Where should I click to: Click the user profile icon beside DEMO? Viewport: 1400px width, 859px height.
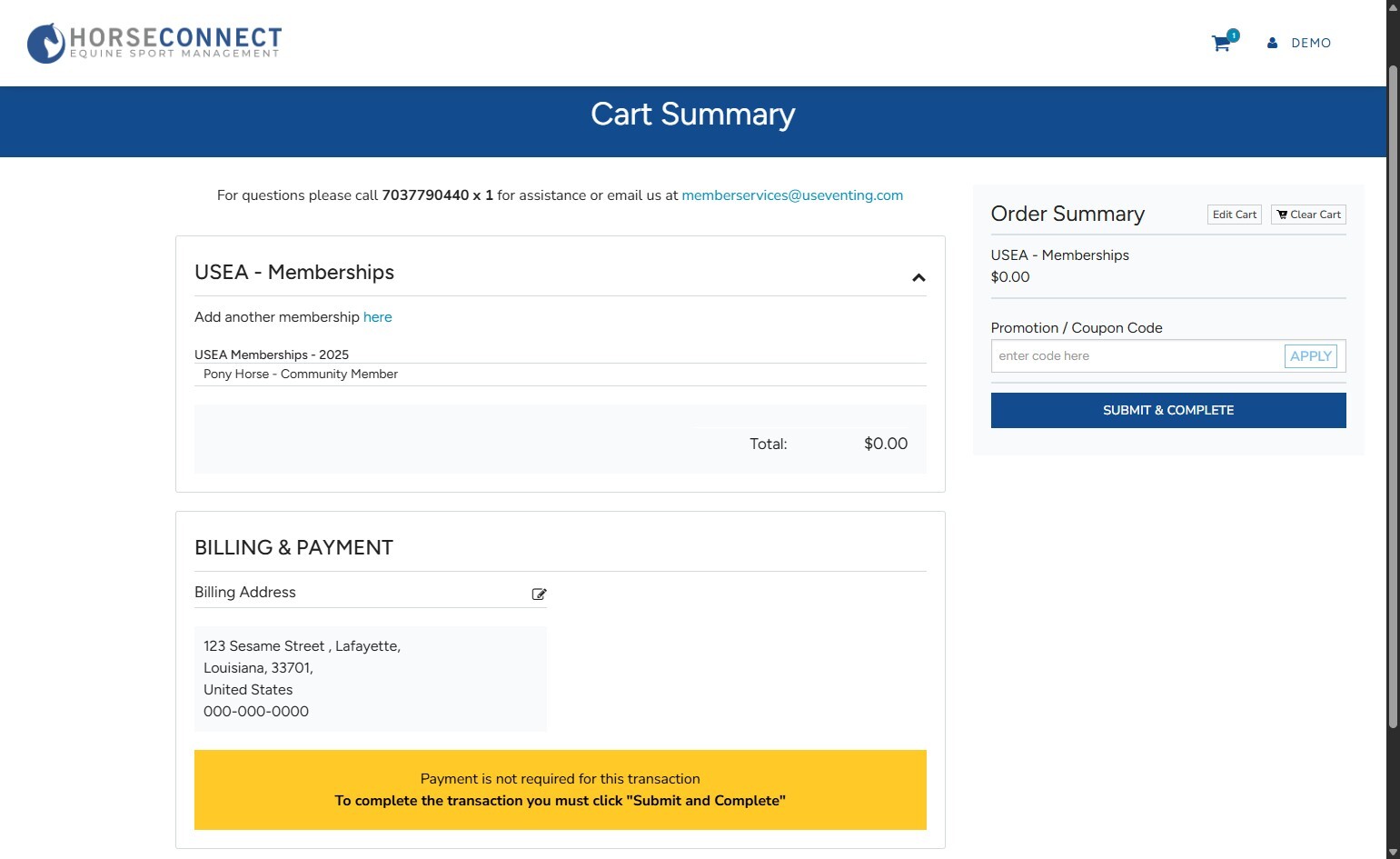[x=1272, y=43]
